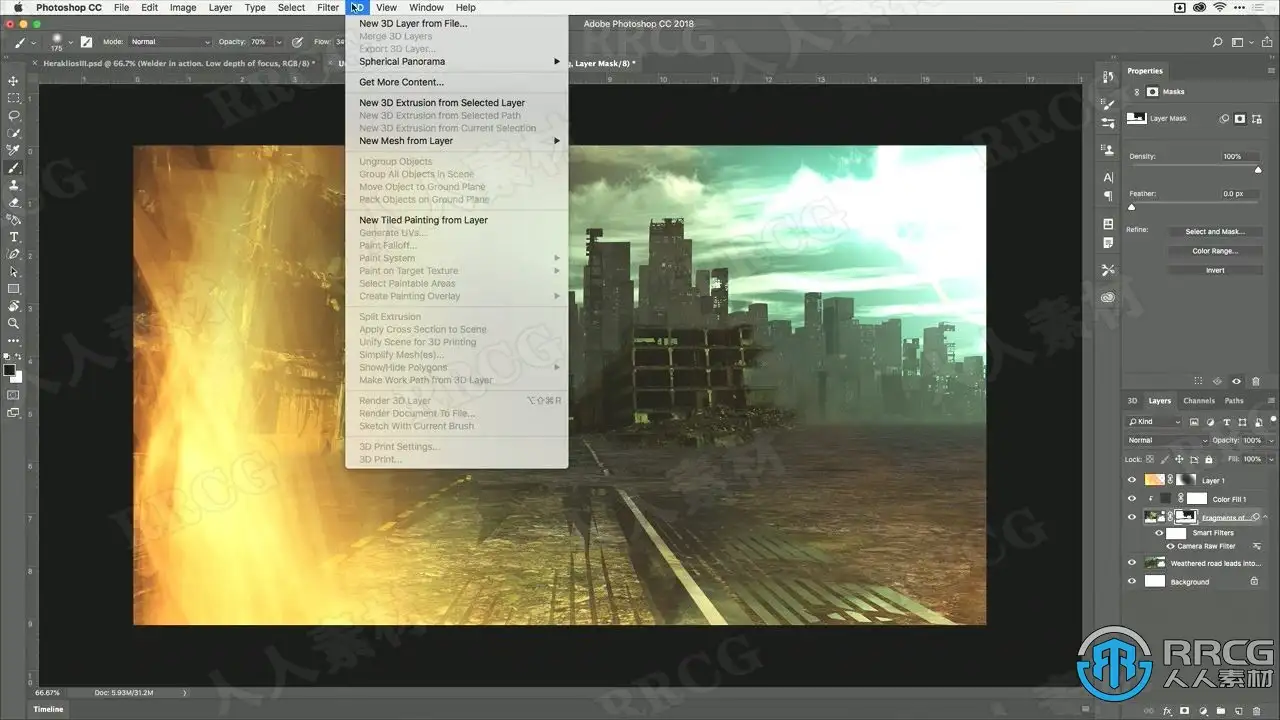Open the brush Mode dropdown
The height and width of the screenshot is (720, 1280).
pos(170,42)
